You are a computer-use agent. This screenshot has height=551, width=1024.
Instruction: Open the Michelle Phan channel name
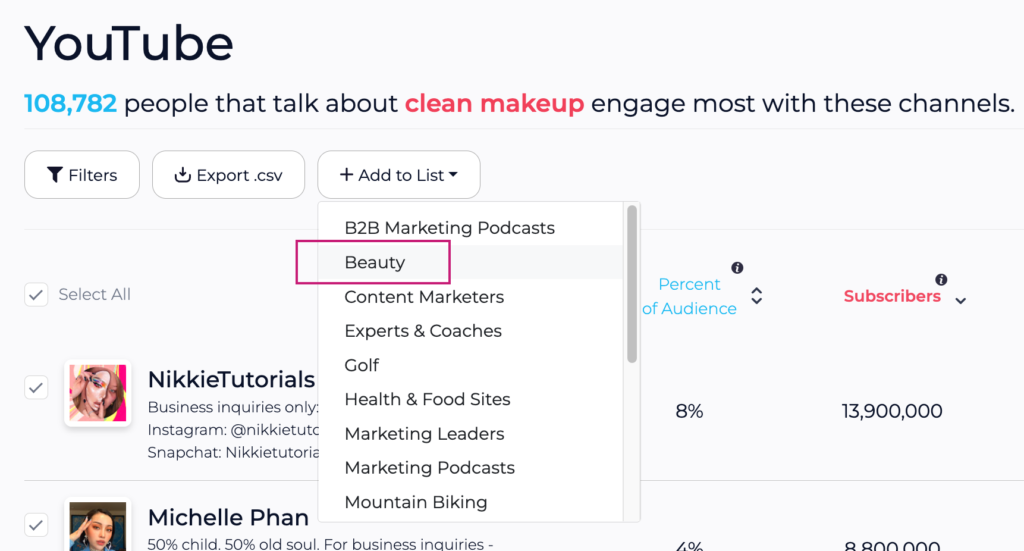pyautogui.click(x=228, y=517)
